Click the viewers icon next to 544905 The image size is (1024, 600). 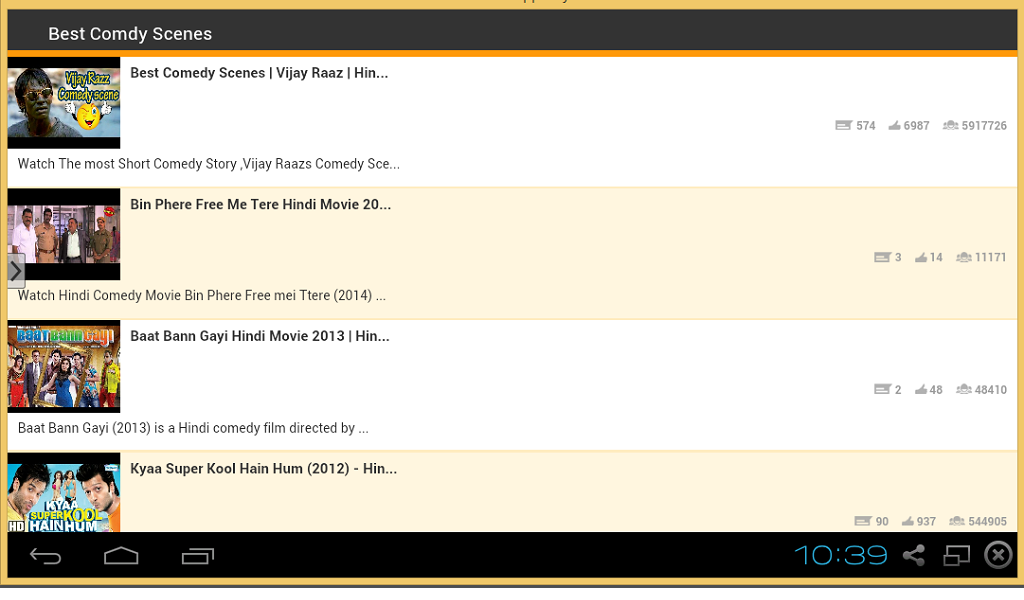click(957, 521)
